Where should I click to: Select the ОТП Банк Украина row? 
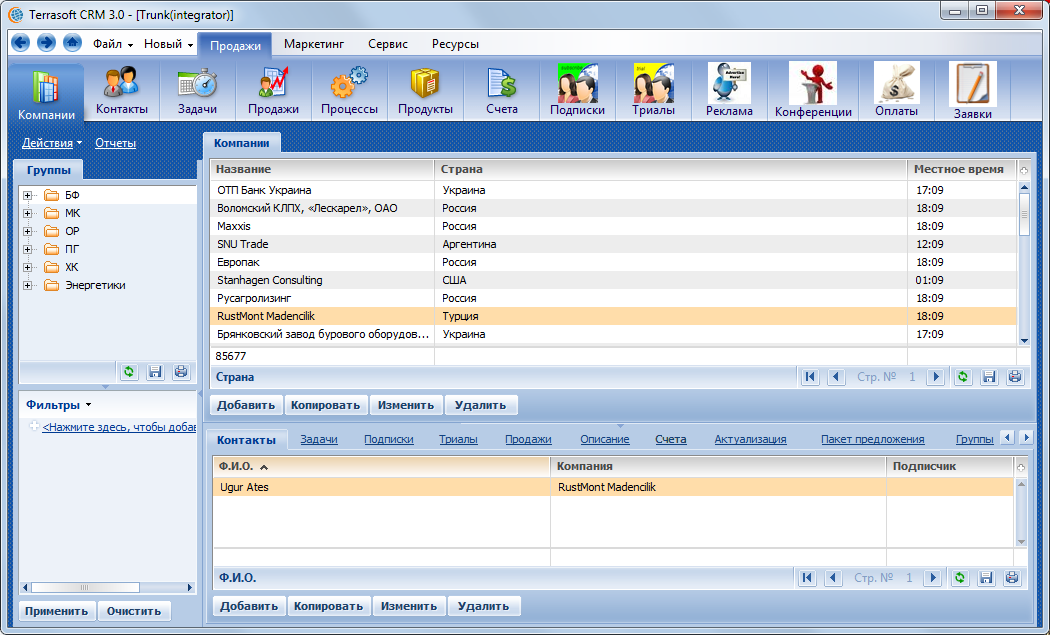(x=613, y=190)
